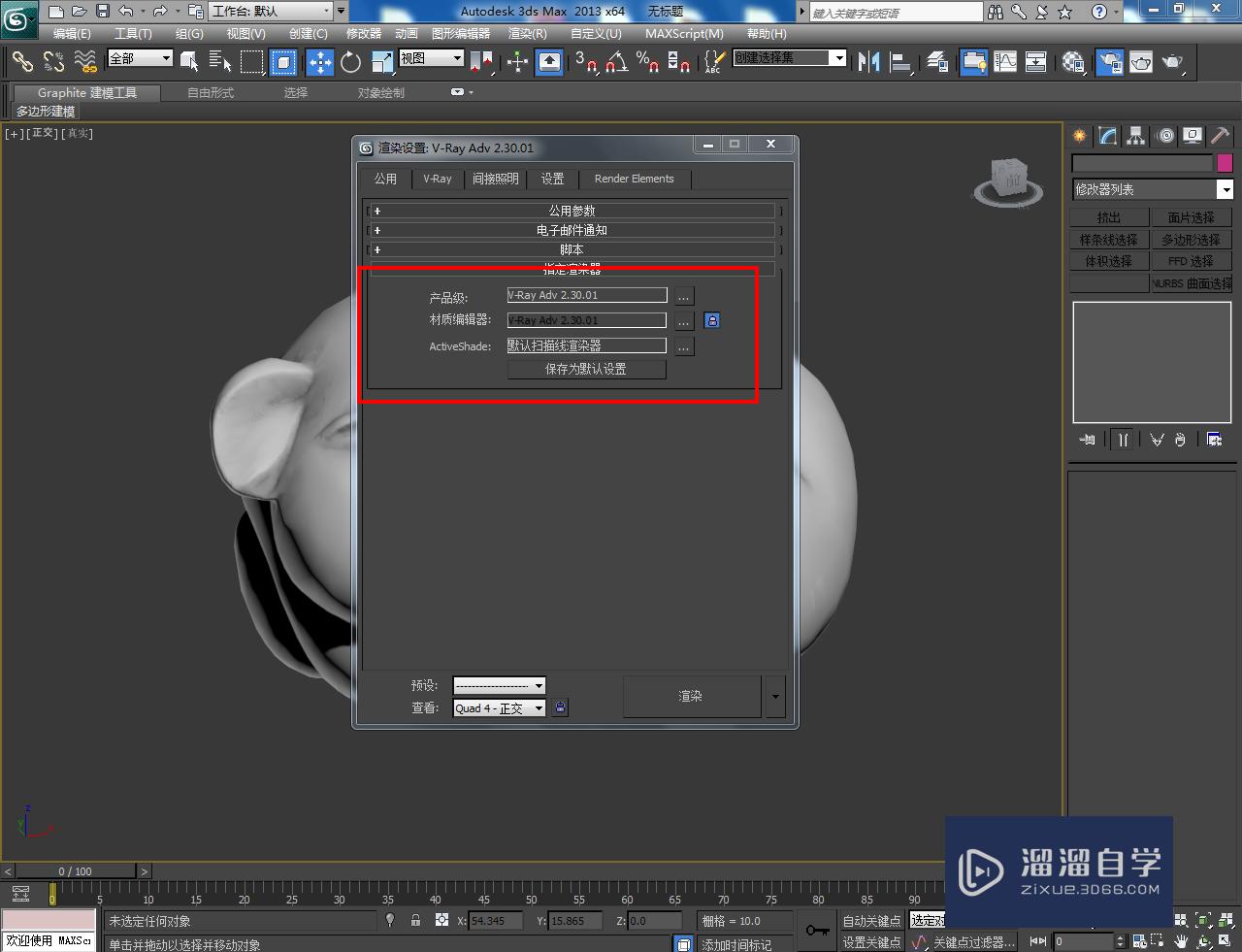Click the time slider showing 0 / 100
Viewport: 1242px width, 952px height.
(x=75, y=871)
